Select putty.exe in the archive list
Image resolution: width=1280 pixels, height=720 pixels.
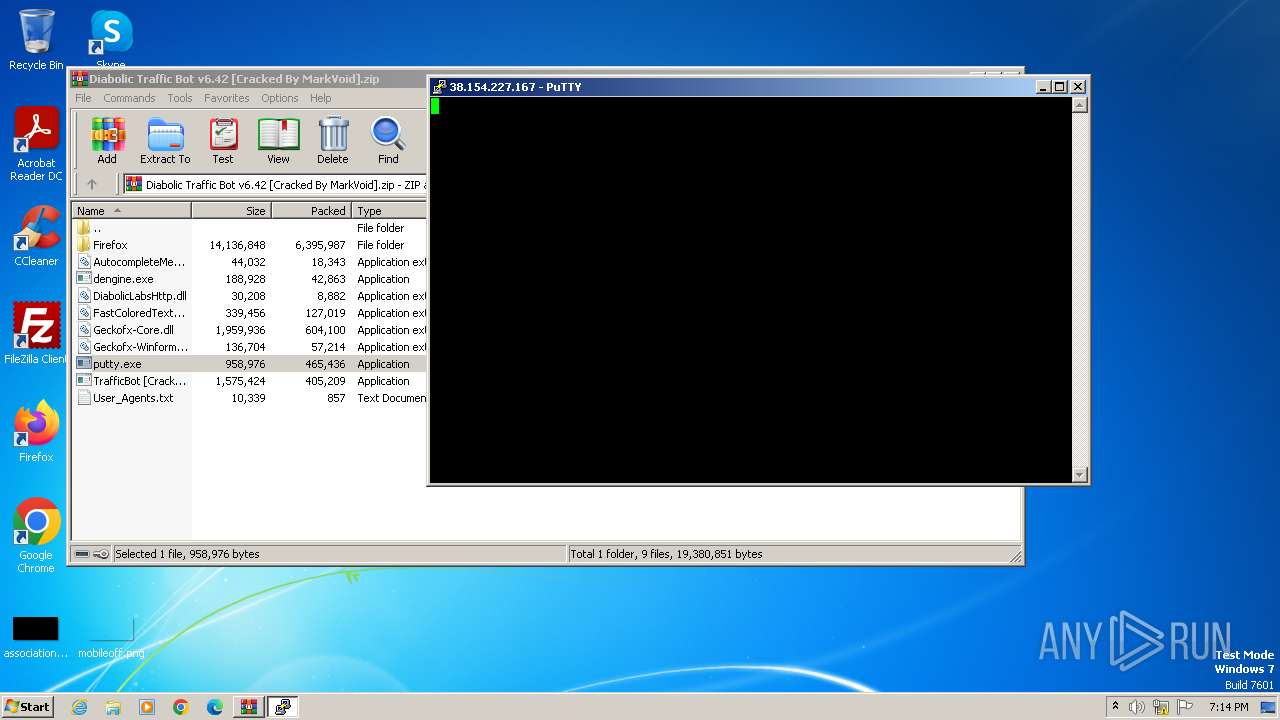click(x=250, y=364)
